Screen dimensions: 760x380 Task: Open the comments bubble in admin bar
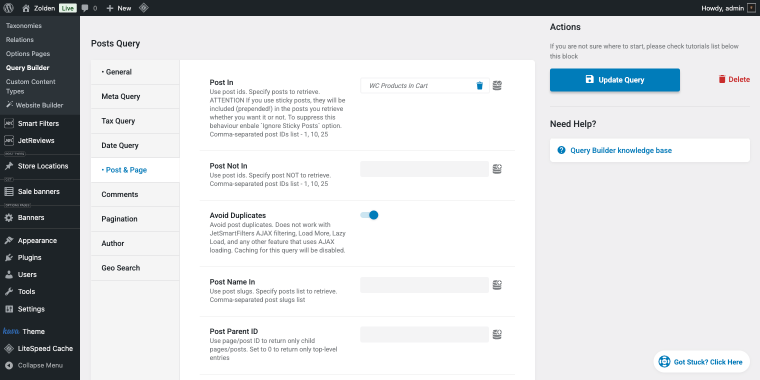[85, 8]
